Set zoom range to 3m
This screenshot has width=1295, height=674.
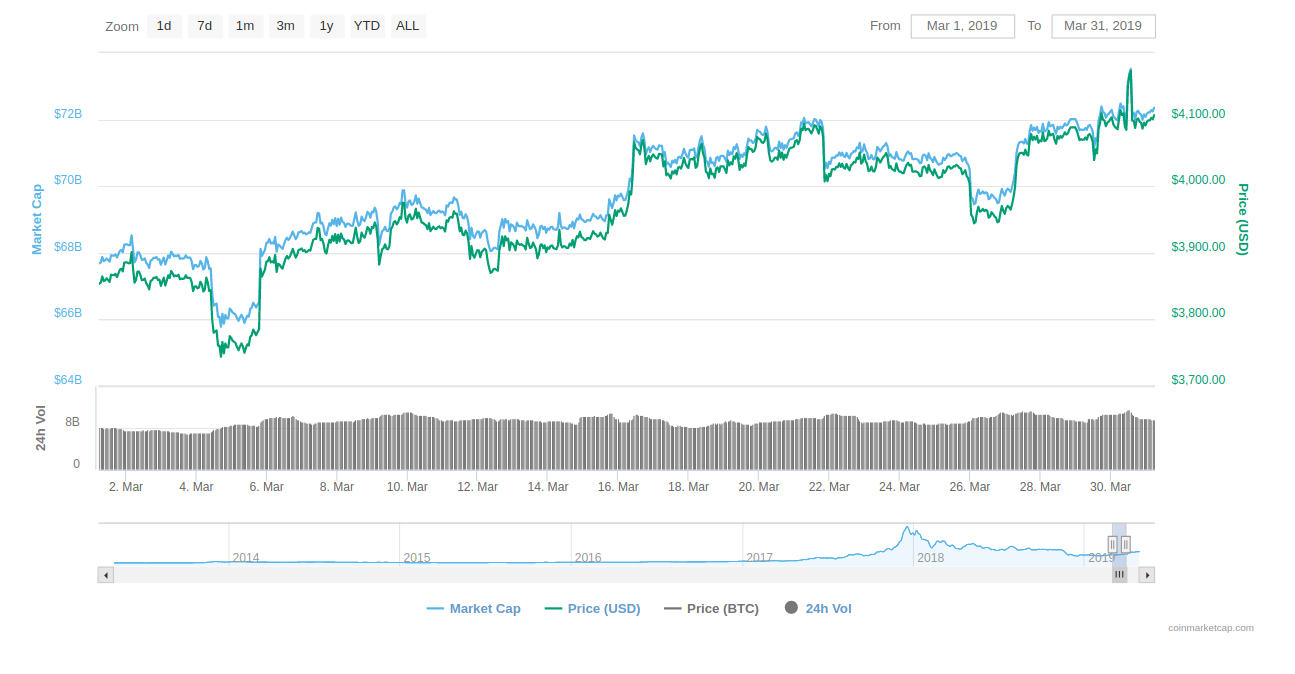pyautogui.click(x=286, y=26)
